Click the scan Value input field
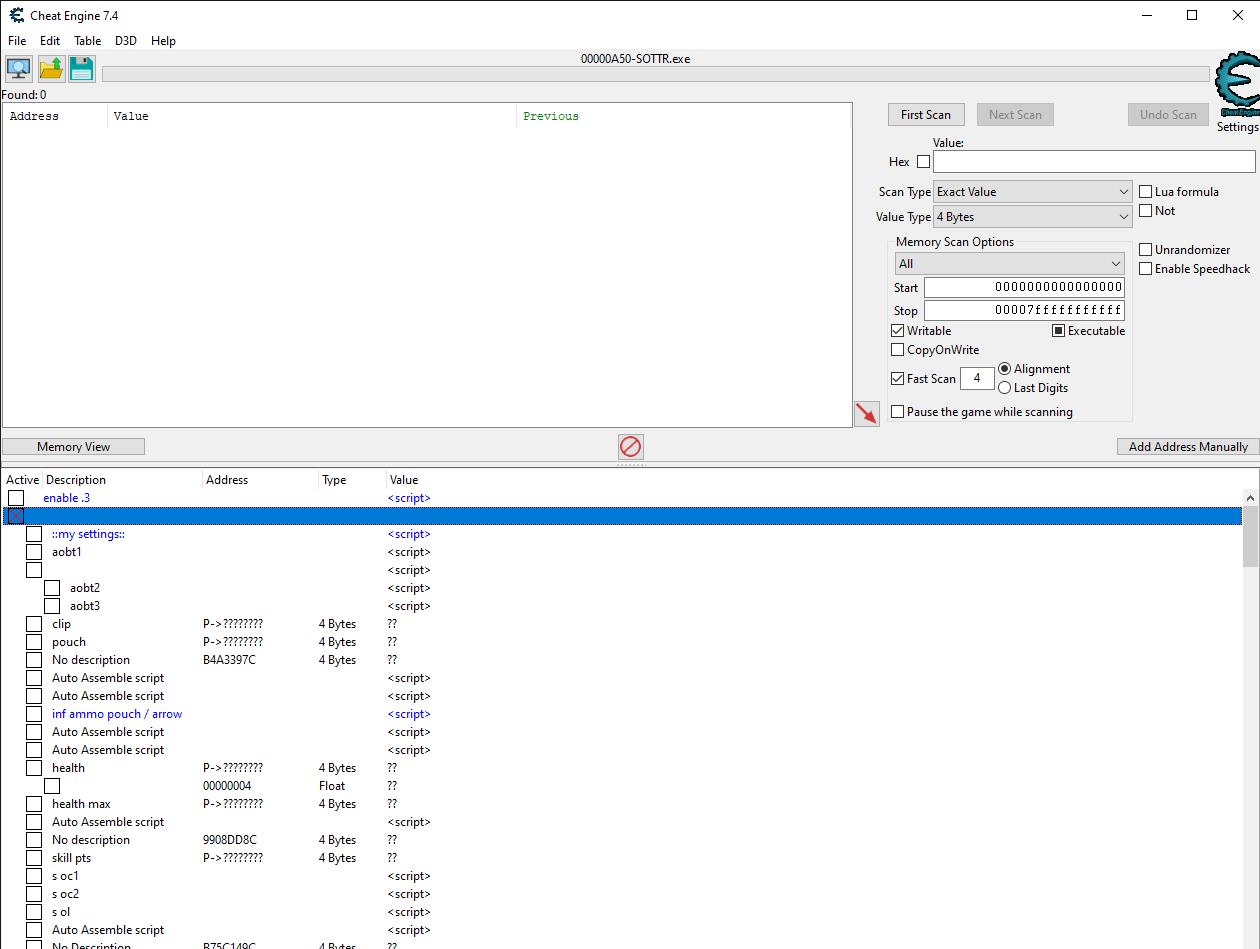The height and width of the screenshot is (949, 1260). click(x=1093, y=161)
